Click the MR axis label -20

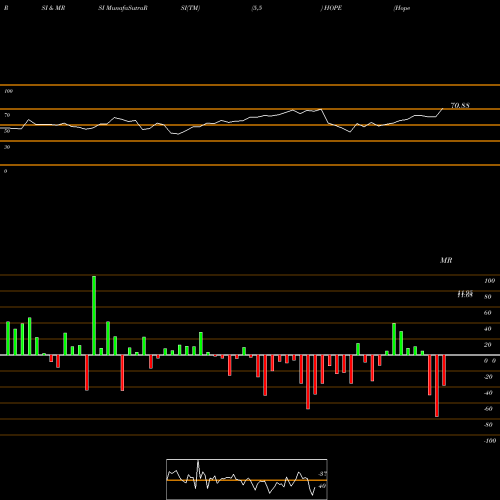coord(488,377)
